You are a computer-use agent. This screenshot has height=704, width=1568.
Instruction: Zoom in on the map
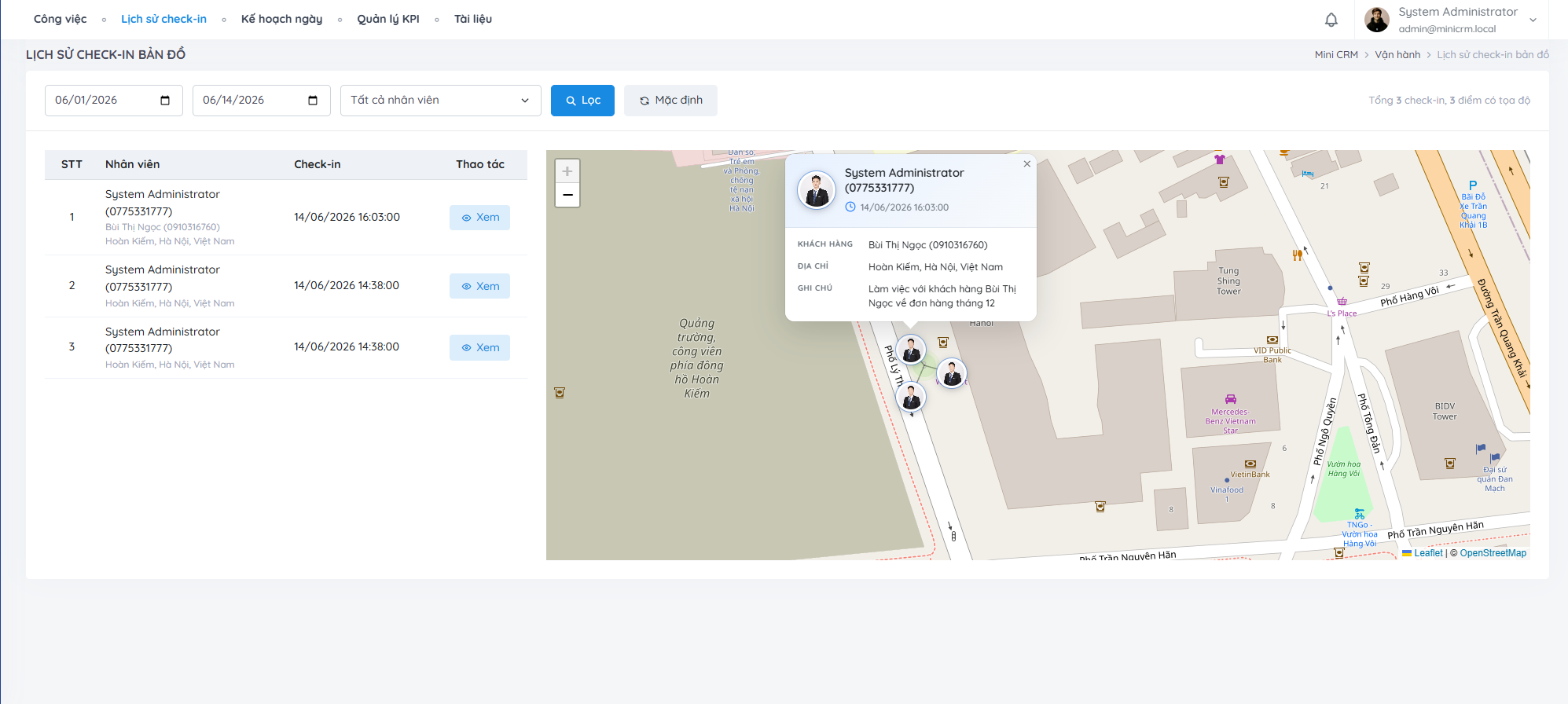pos(567,171)
